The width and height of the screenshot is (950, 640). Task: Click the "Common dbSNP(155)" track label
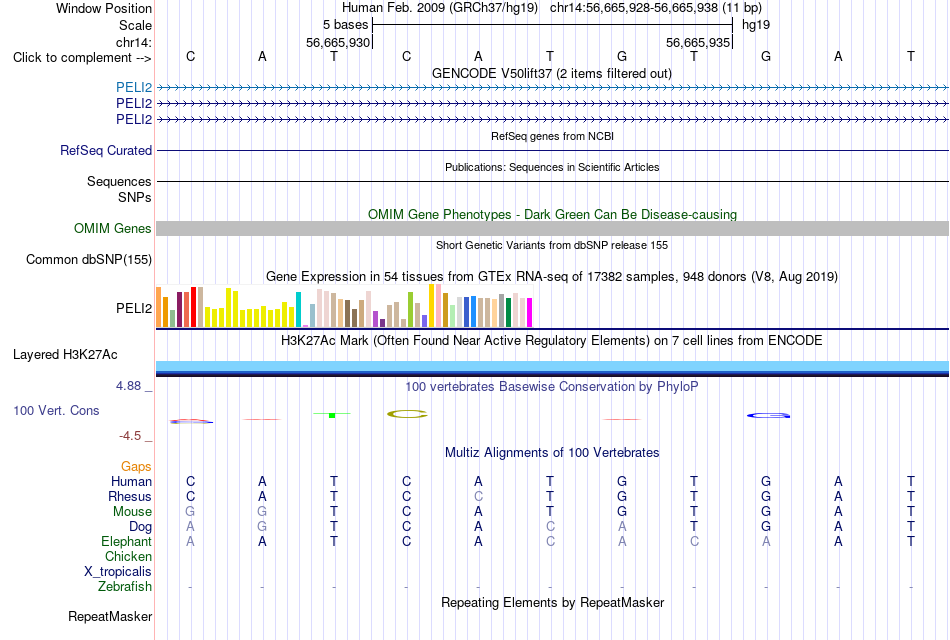88,259
